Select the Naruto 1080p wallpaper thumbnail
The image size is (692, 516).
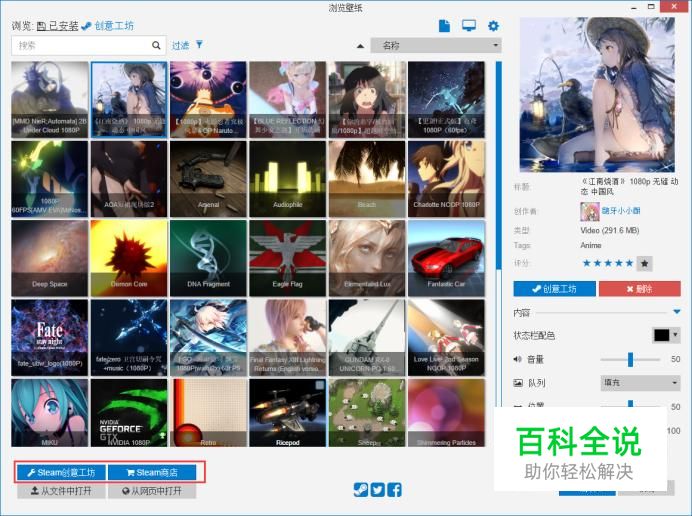point(208,99)
